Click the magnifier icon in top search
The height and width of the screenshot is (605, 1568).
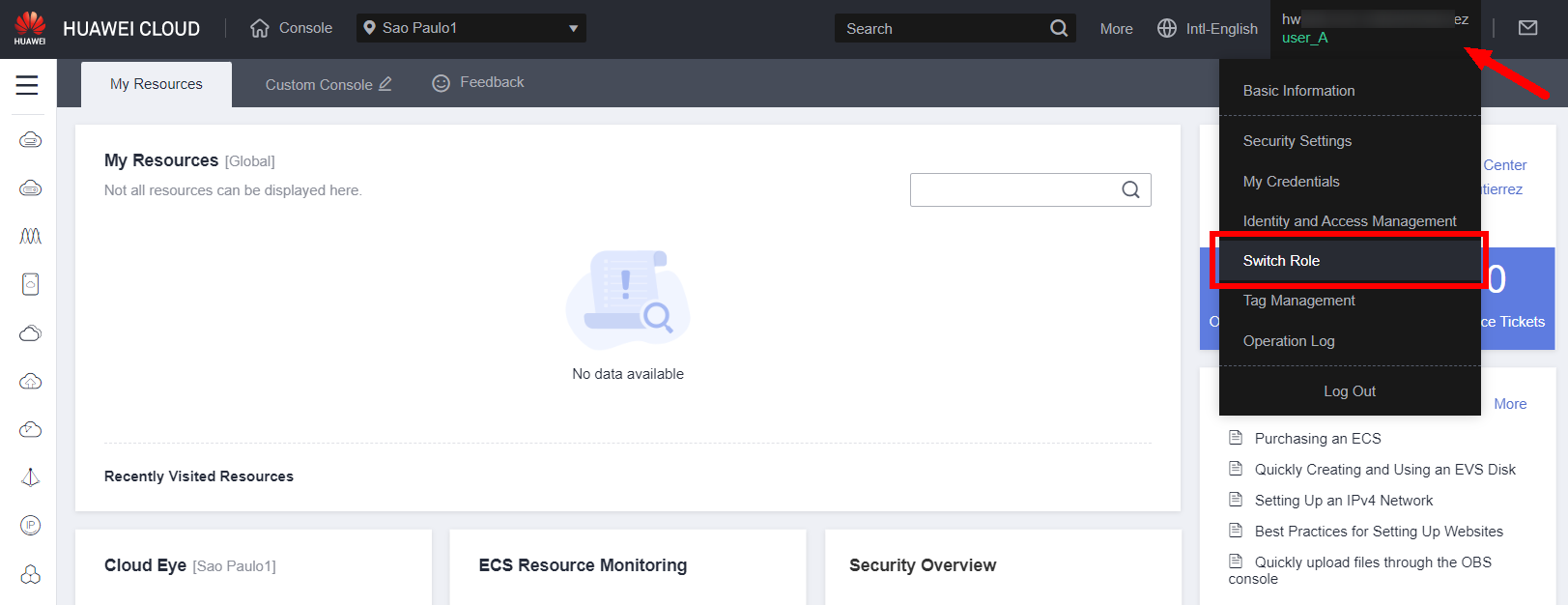[1059, 28]
